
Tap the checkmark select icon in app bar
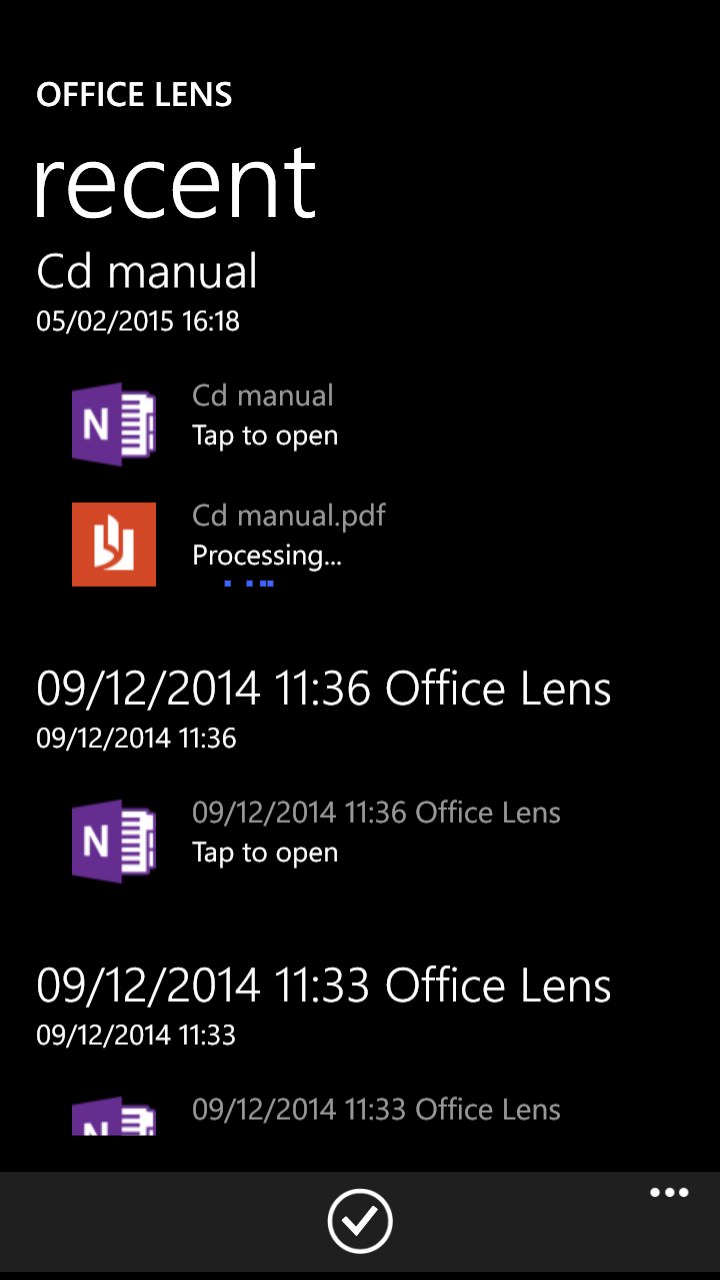point(360,1221)
